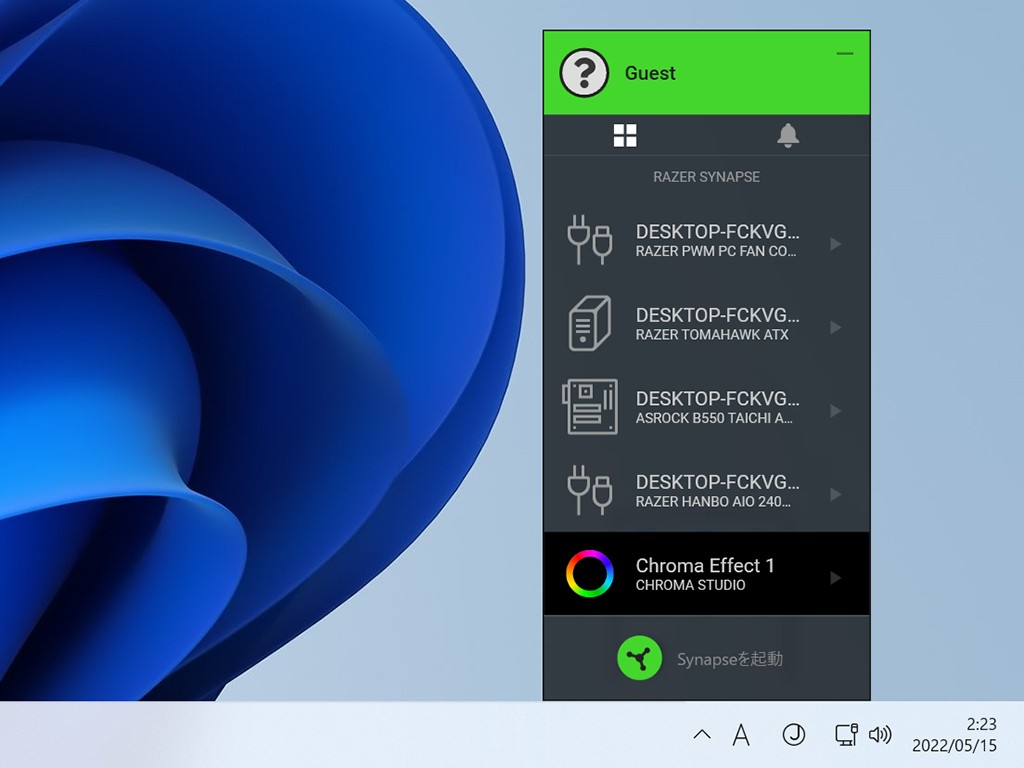
Task: Click the ASRock B550 Taichi motherboard icon
Action: pyautogui.click(x=589, y=407)
